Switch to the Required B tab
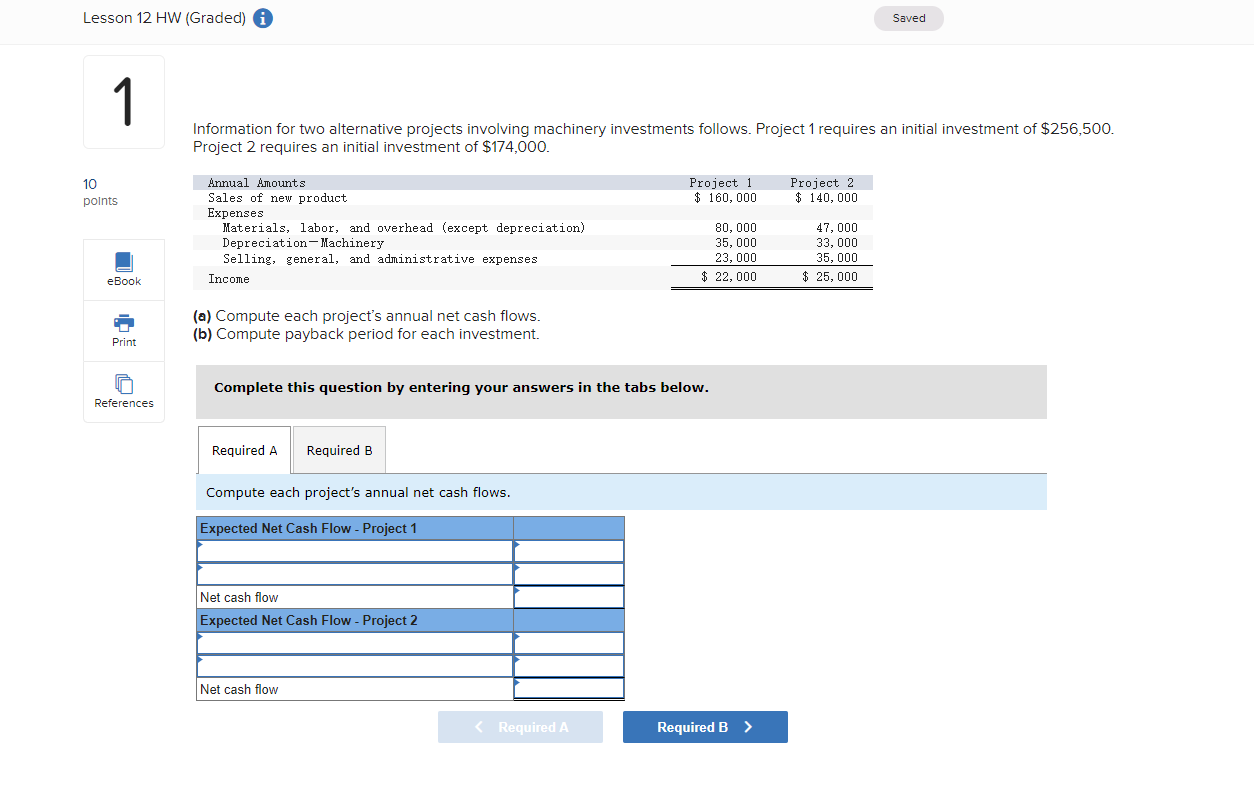The height and width of the screenshot is (785, 1254). click(339, 450)
